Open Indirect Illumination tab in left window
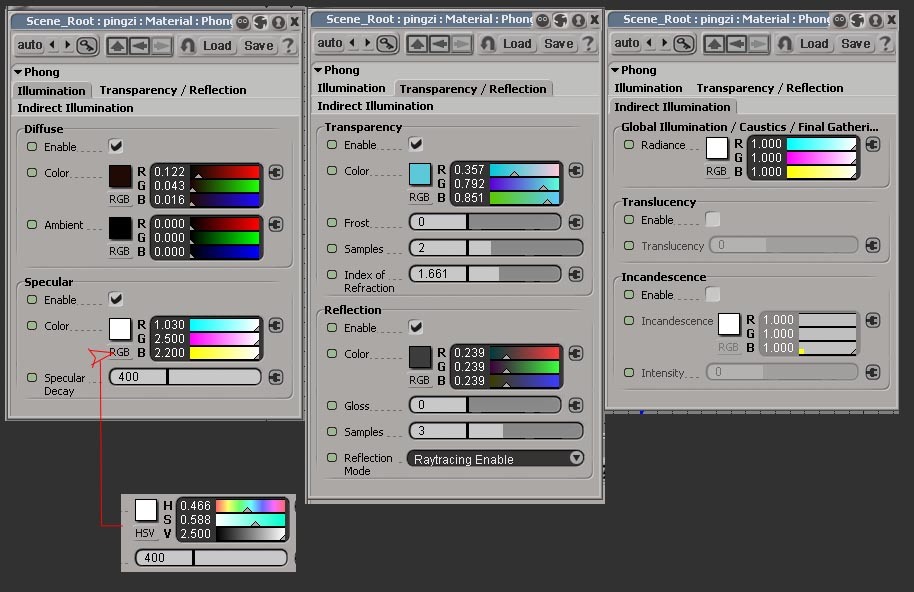The image size is (914, 592). pos(75,108)
